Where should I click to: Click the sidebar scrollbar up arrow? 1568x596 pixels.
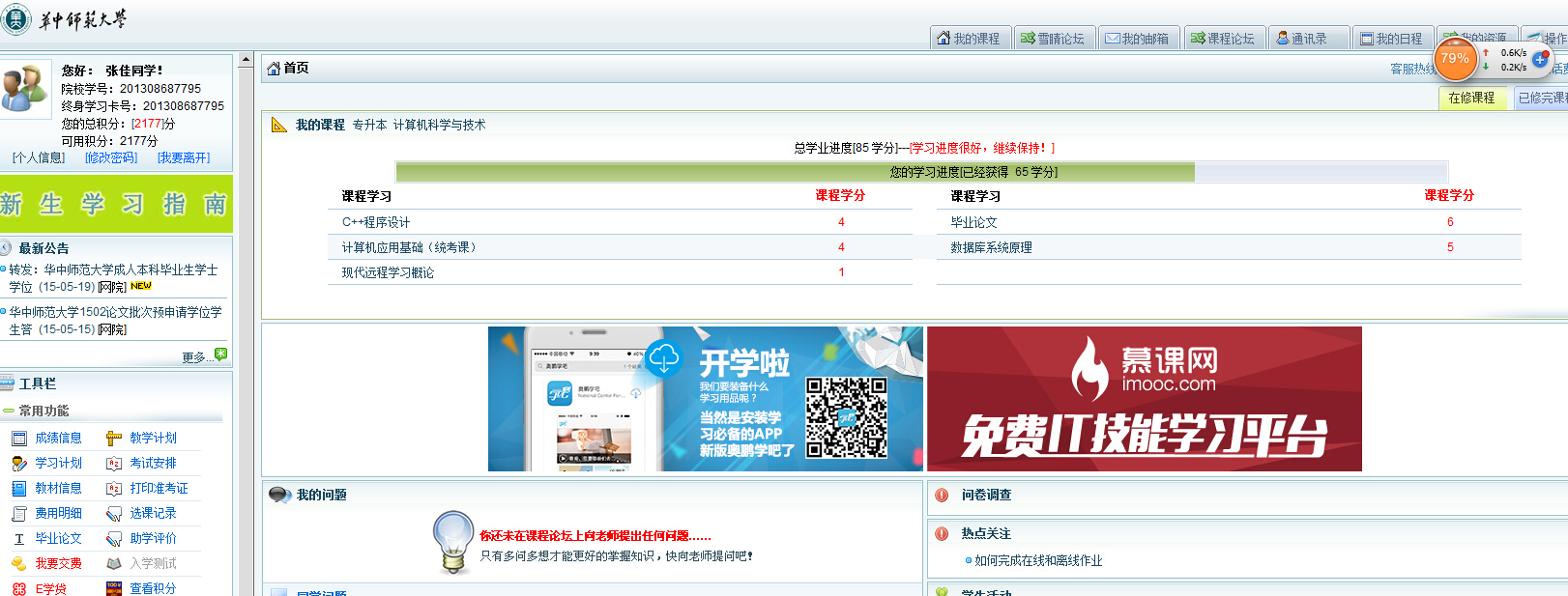point(246,60)
